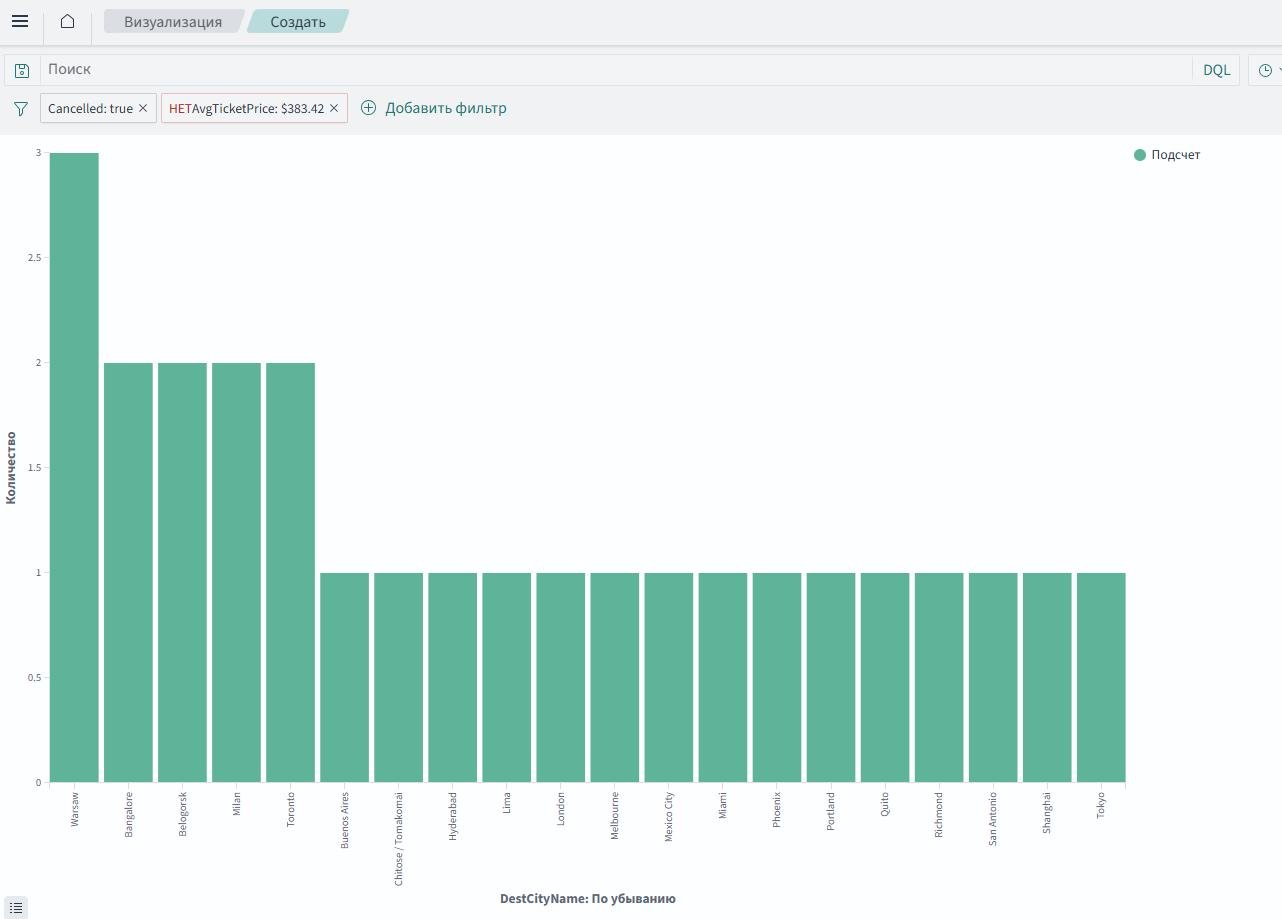Go to home via house icon
The width and height of the screenshot is (1282, 919).
(67, 21)
